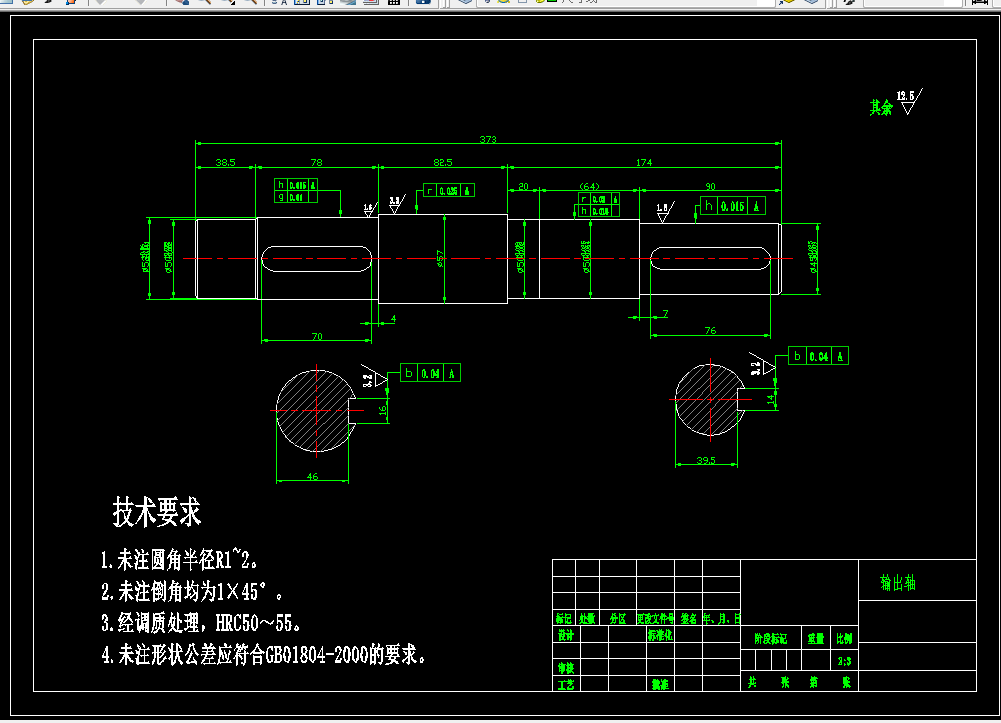Viewport: 1001px width, 723px height.
Task: Select the 90 length dimension
Action: (x=711, y=186)
